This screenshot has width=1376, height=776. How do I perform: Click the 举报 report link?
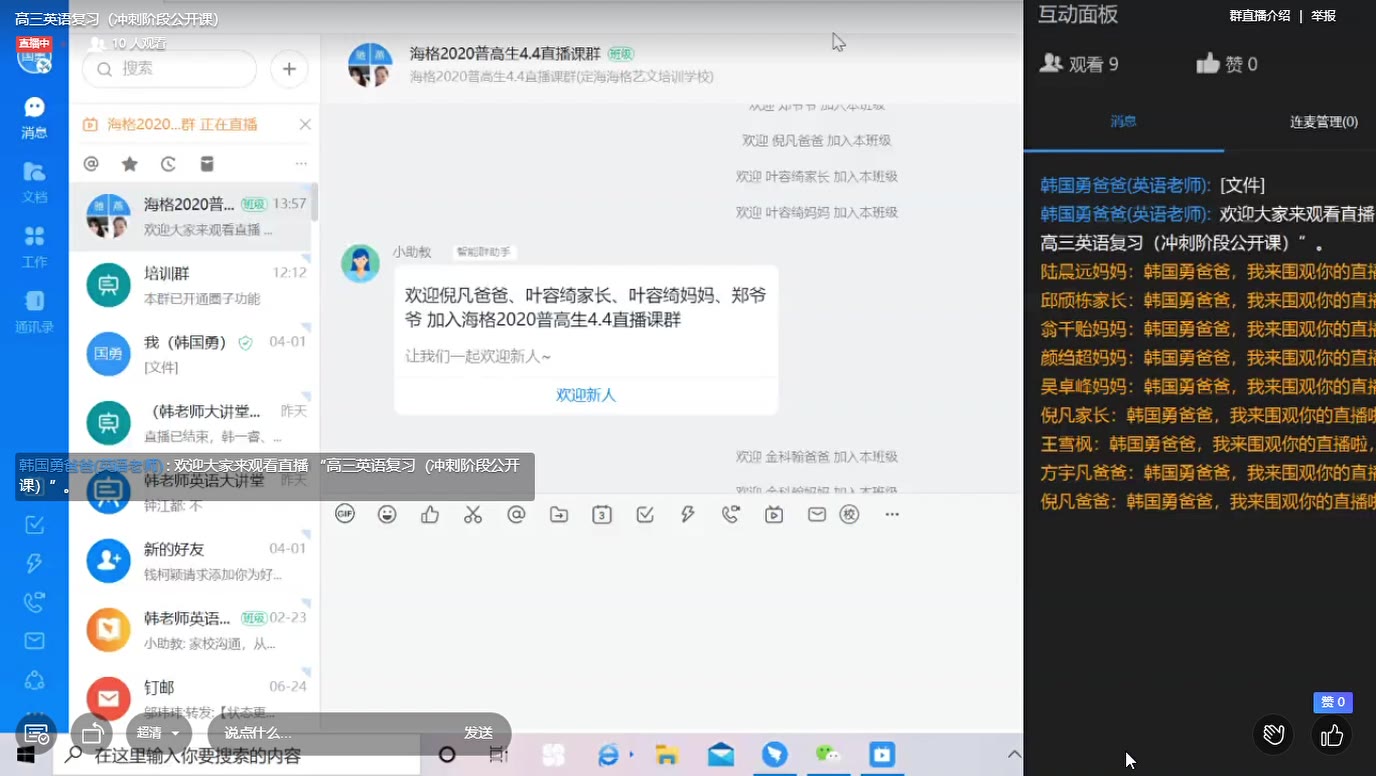[1322, 16]
